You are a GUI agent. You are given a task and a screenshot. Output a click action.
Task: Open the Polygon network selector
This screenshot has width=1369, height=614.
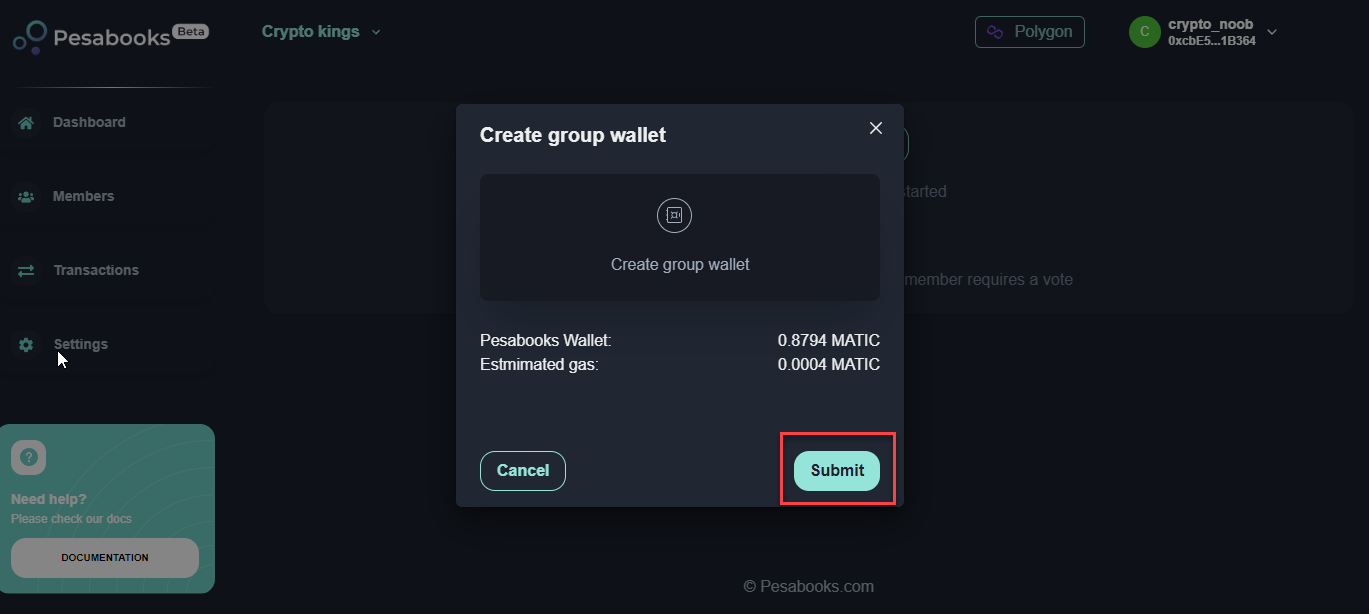click(x=1029, y=32)
